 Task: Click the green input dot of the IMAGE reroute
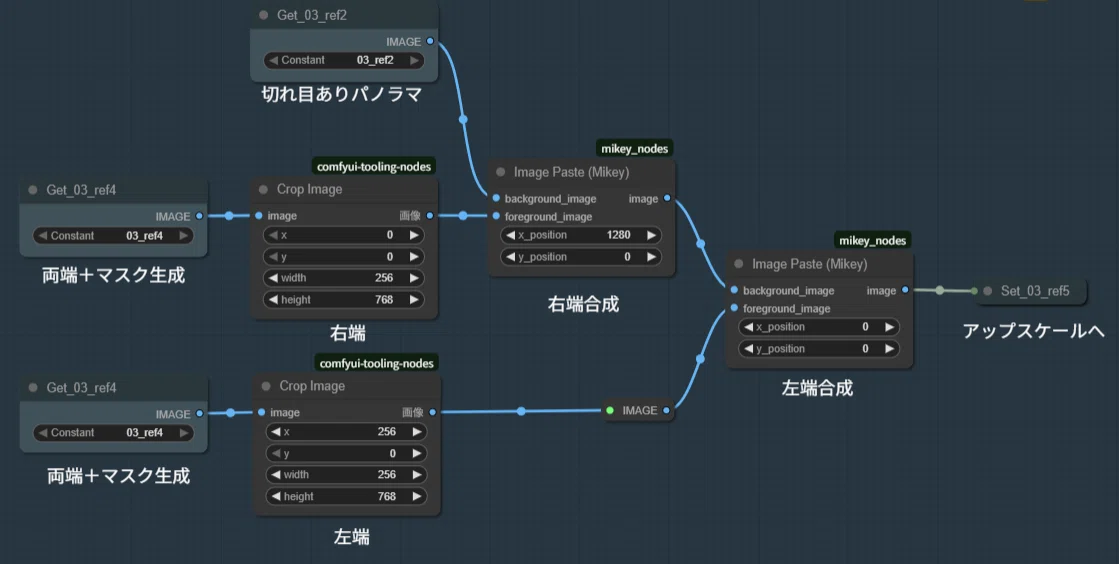pyautogui.click(x=609, y=411)
